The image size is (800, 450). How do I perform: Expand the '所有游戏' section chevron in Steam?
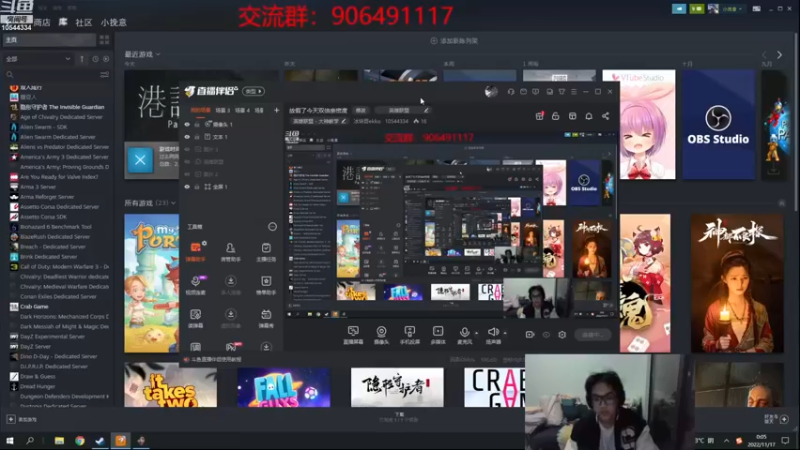point(173,203)
